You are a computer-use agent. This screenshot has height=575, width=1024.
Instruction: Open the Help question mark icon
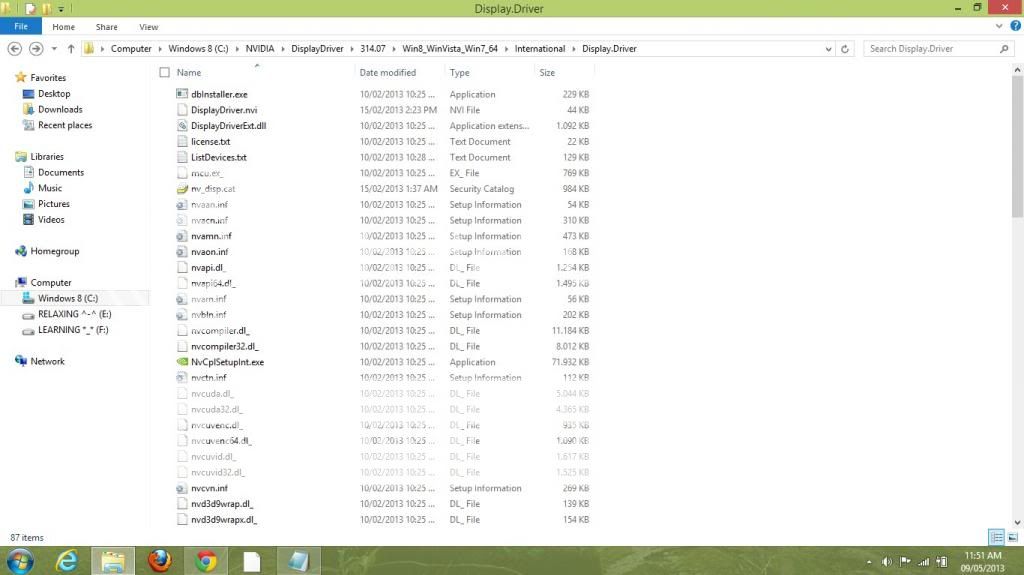1016,26
